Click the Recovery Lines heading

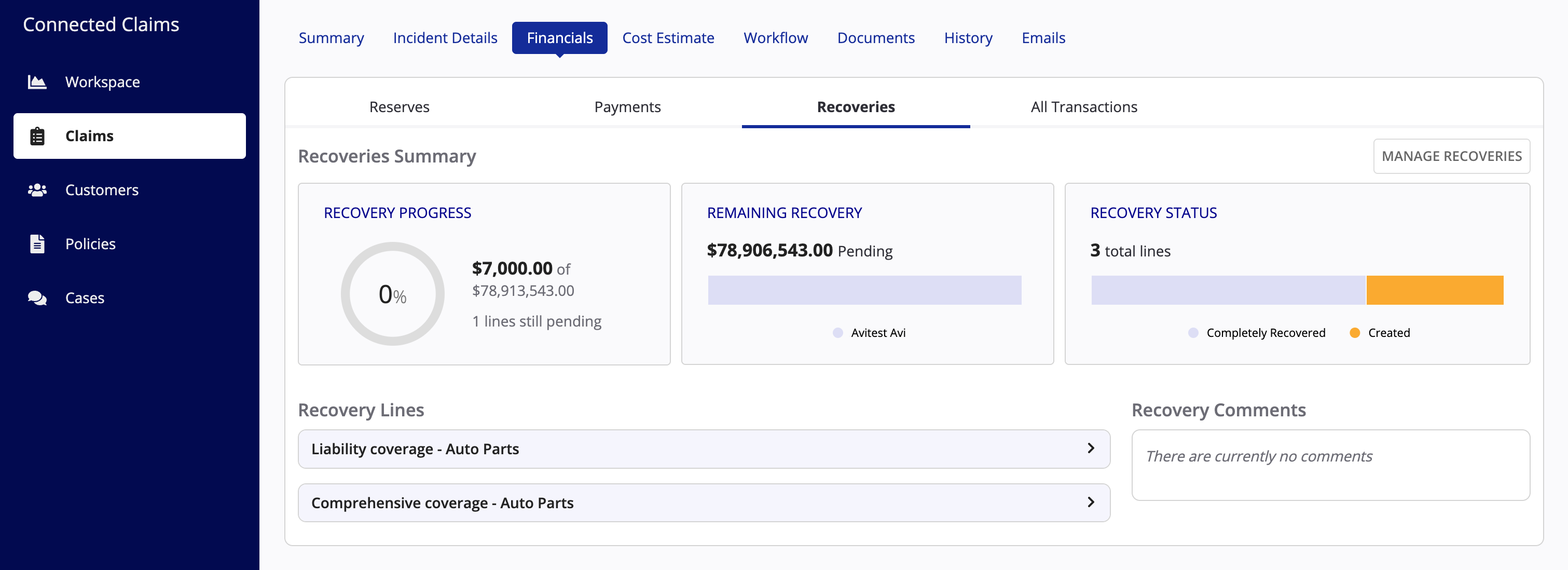tap(360, 410)
